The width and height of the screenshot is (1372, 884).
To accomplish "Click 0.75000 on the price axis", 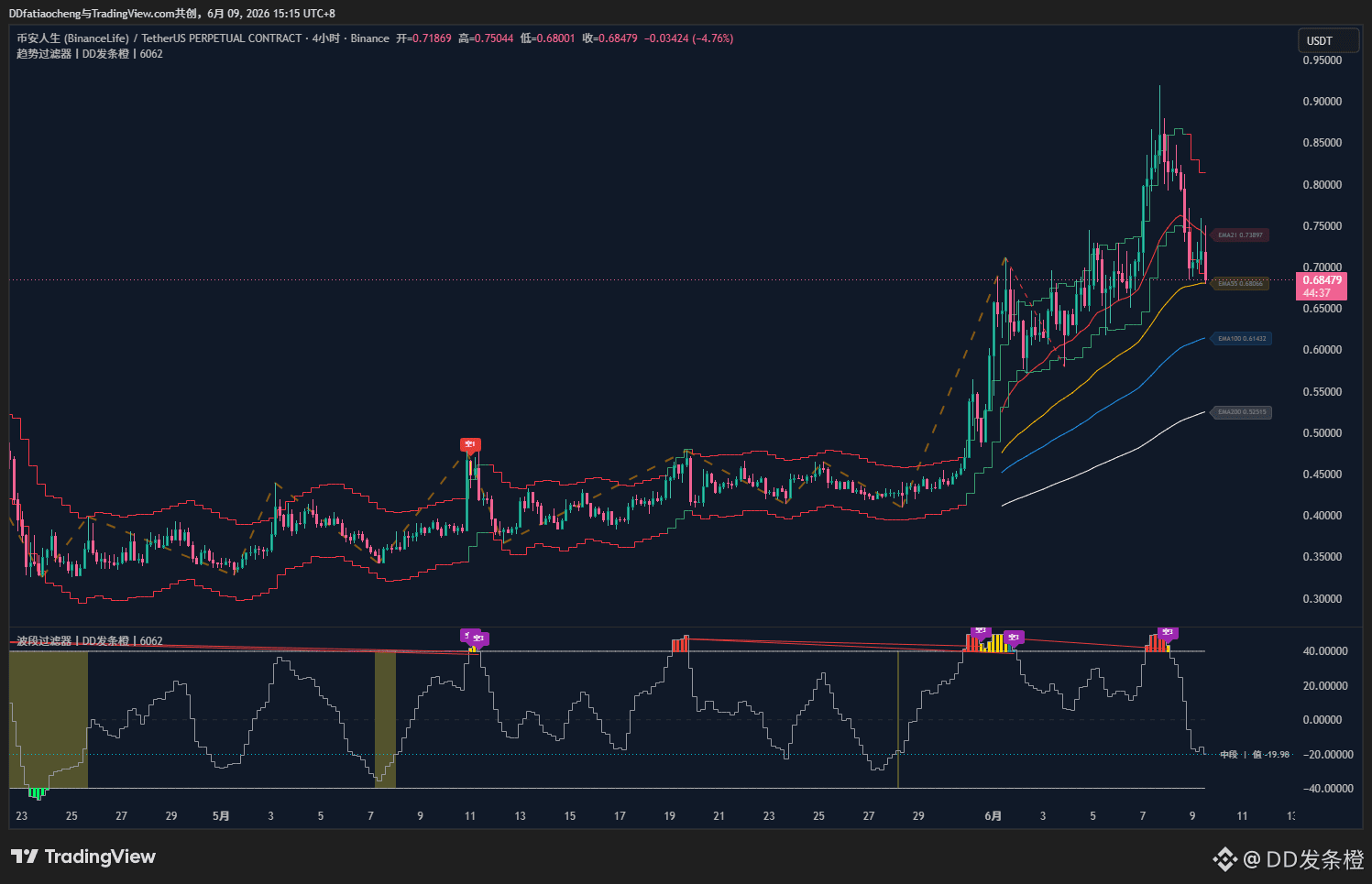I will (x=1323, y=226).
